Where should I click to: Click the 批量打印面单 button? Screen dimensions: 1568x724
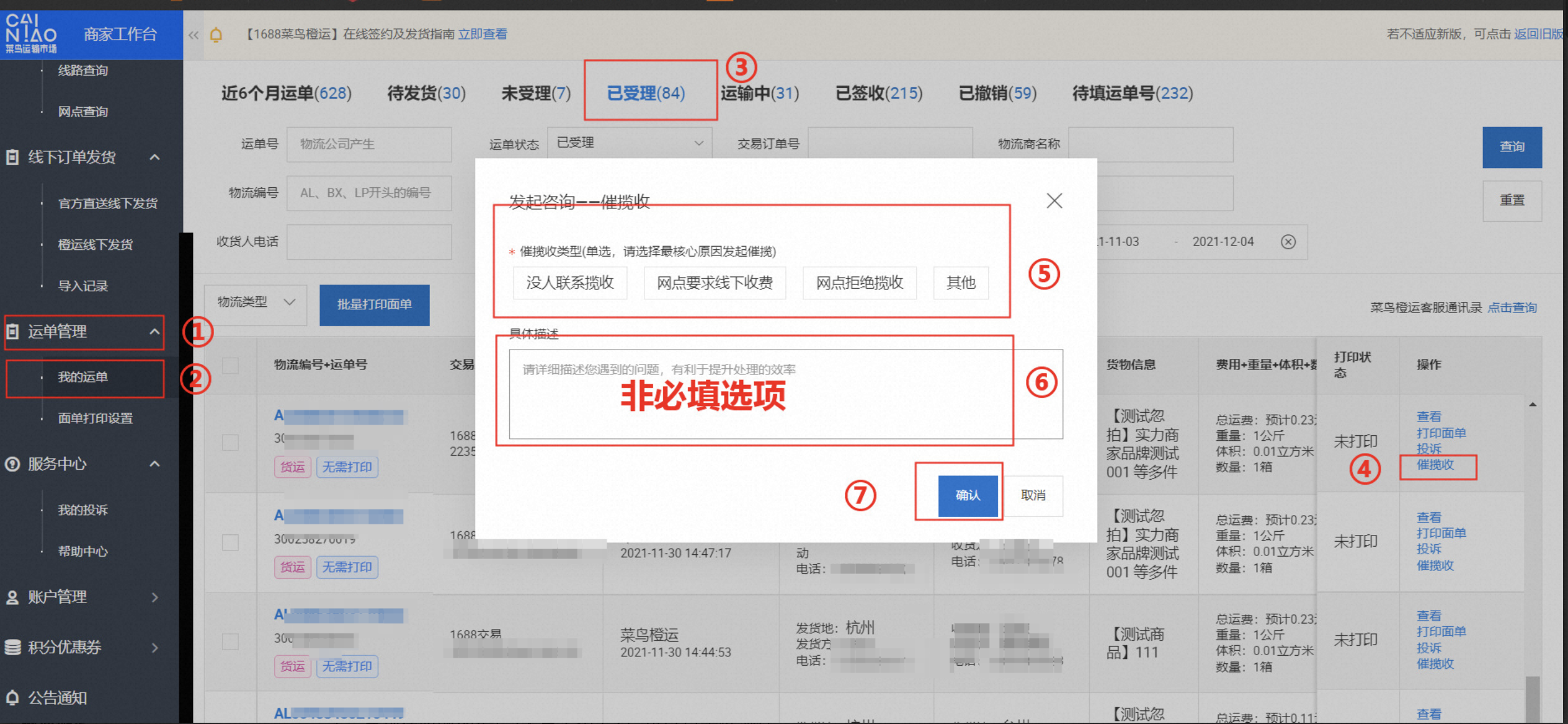[x=374, y=304]
